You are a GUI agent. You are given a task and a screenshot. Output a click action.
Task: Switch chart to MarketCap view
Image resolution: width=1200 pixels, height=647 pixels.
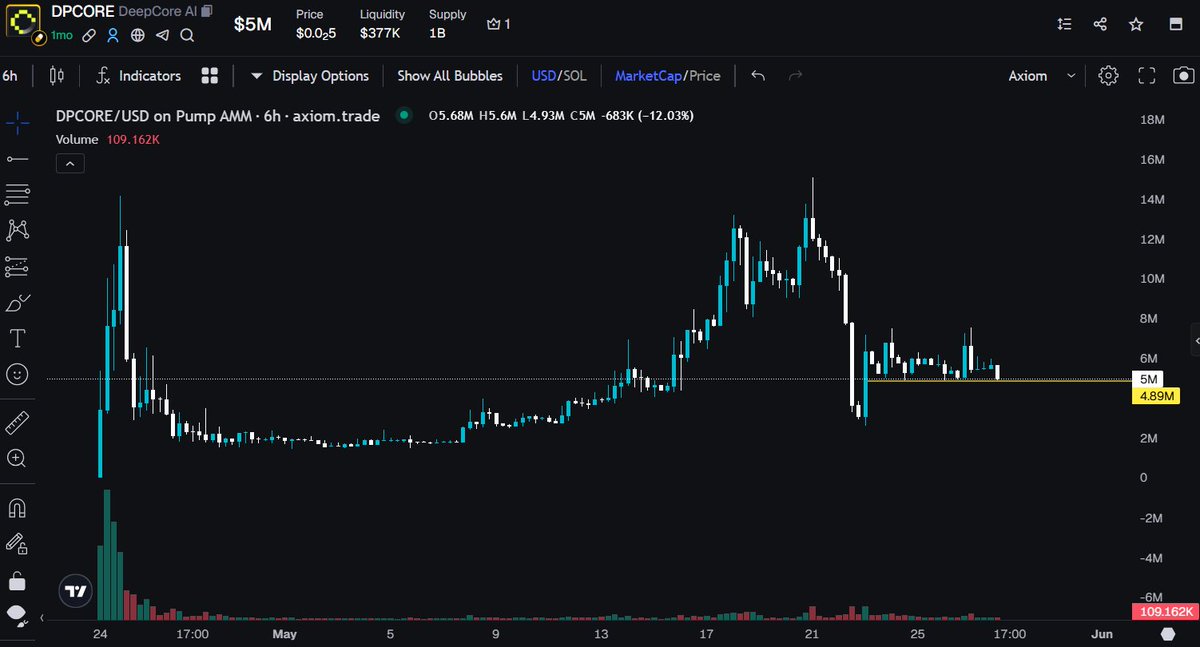(x=647, y=76)
